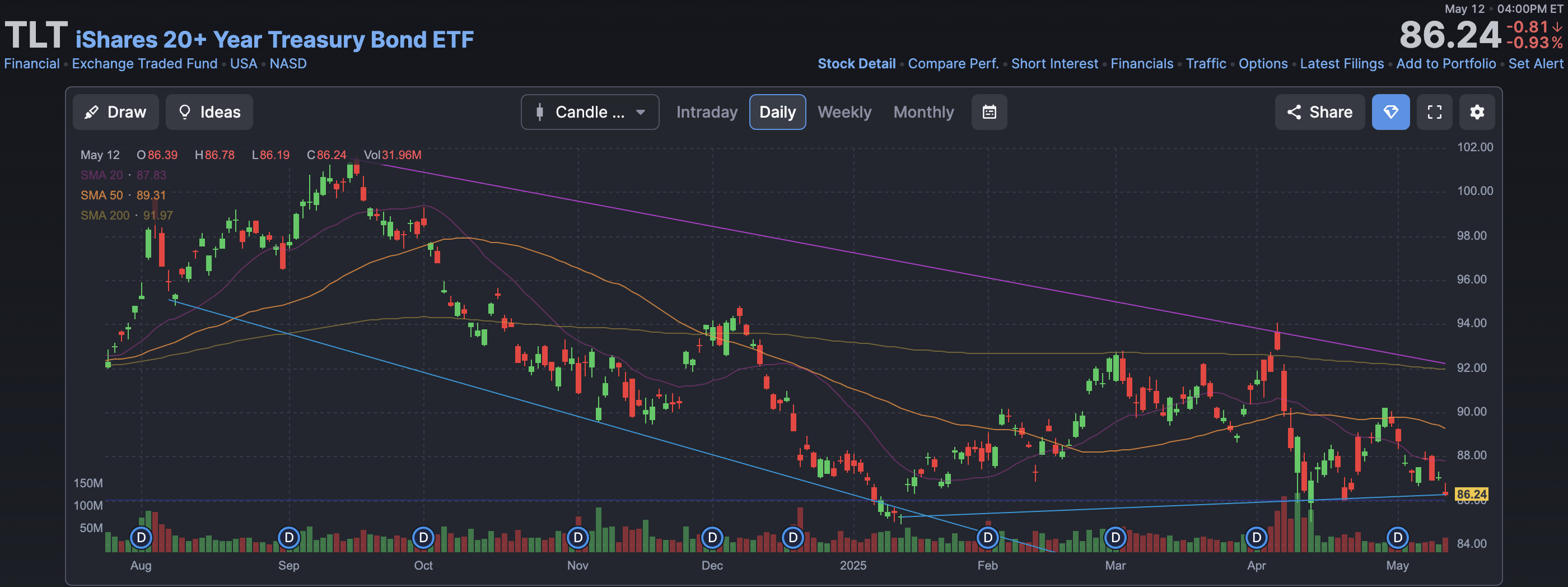The width and height of the screenshot is (1568, 587).
Task: Open the Options link
Action: (x=1263, y=63)
